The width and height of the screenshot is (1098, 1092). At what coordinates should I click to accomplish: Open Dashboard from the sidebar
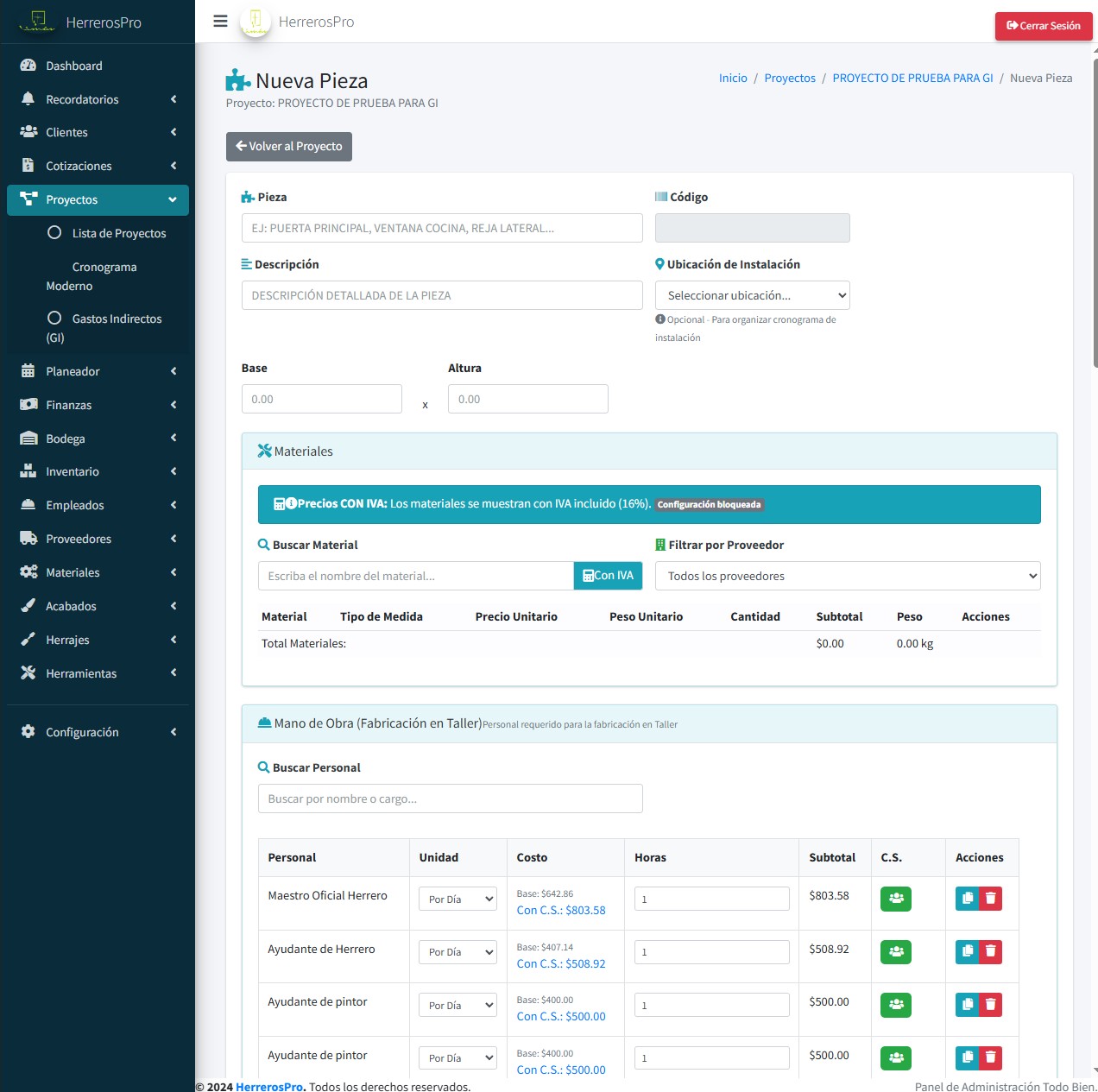pyautogui.click(x=73, y=66)
